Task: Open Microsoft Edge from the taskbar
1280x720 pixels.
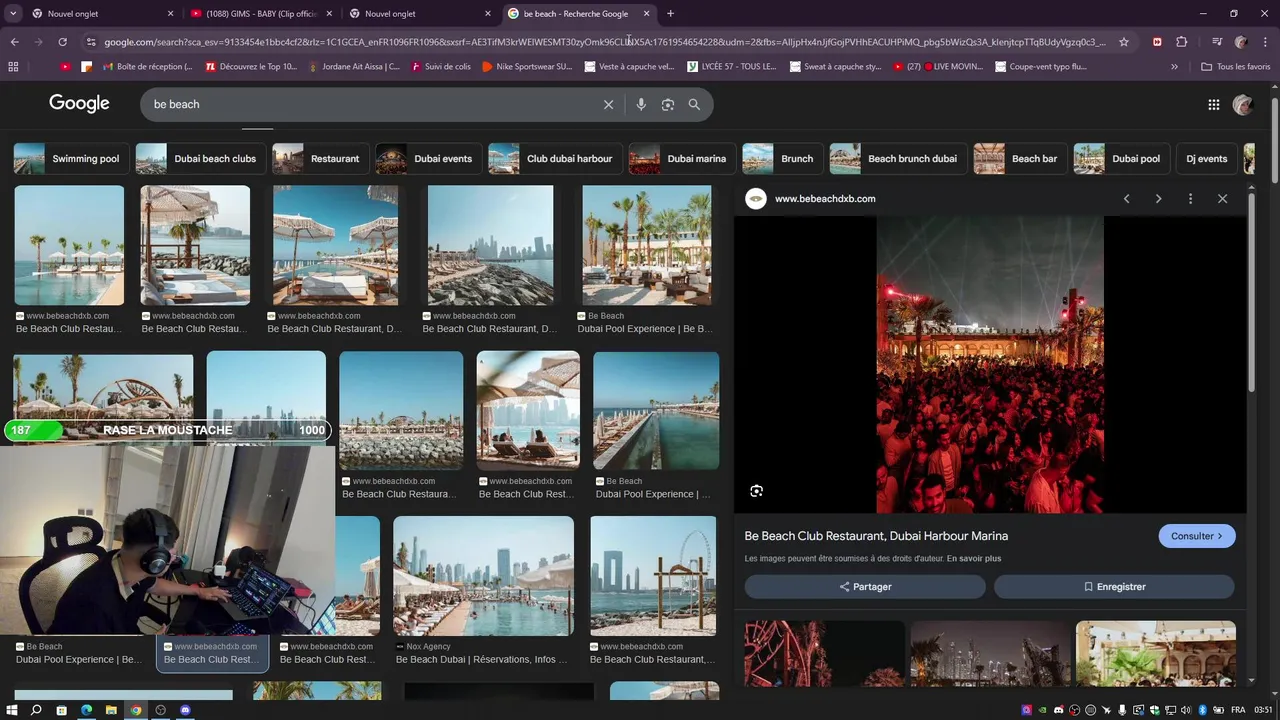Action: coord(86,710)
